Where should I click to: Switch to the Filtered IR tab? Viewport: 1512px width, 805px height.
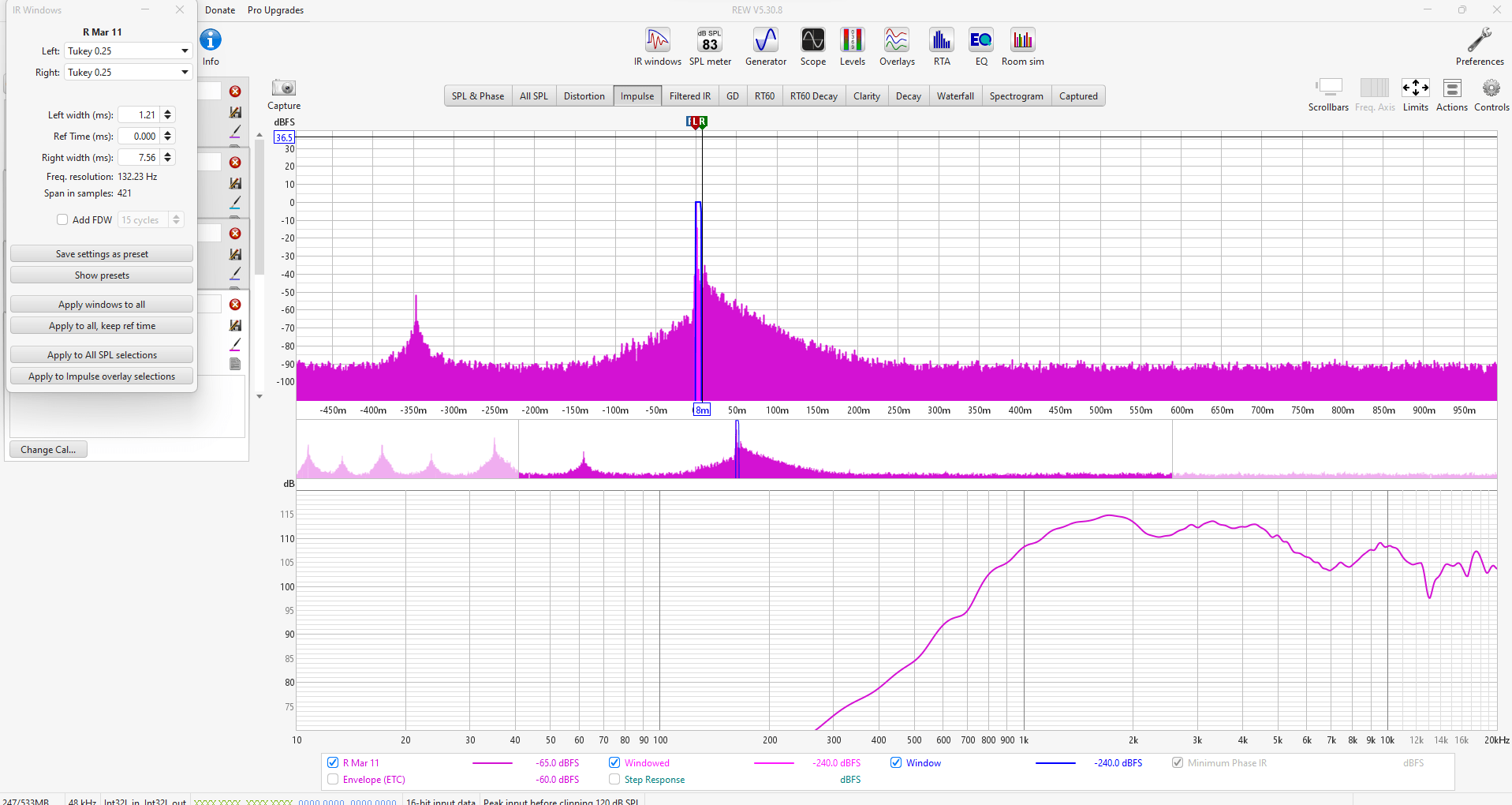pos(690,96)
